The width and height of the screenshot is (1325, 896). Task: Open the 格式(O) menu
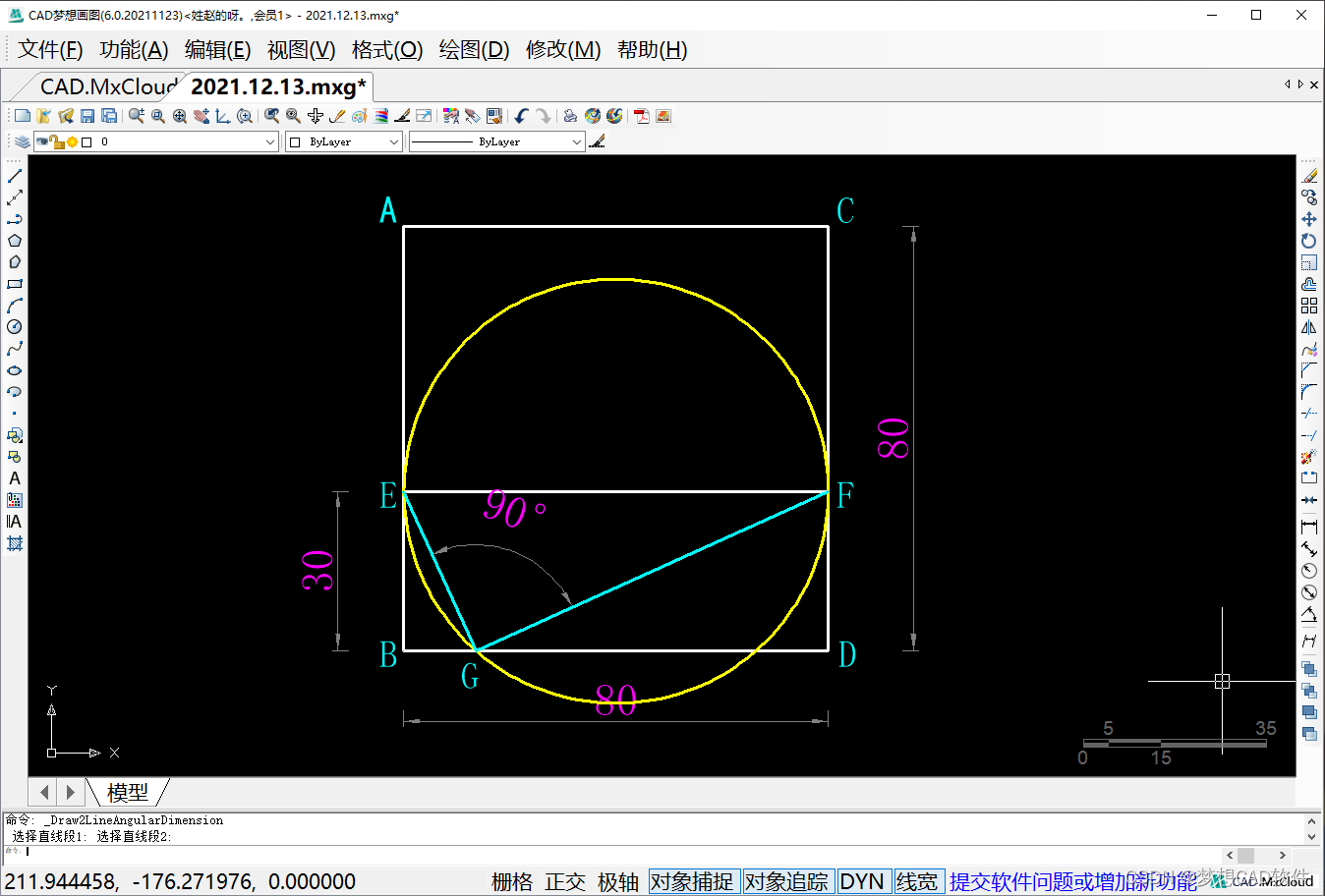pos(387,49)
